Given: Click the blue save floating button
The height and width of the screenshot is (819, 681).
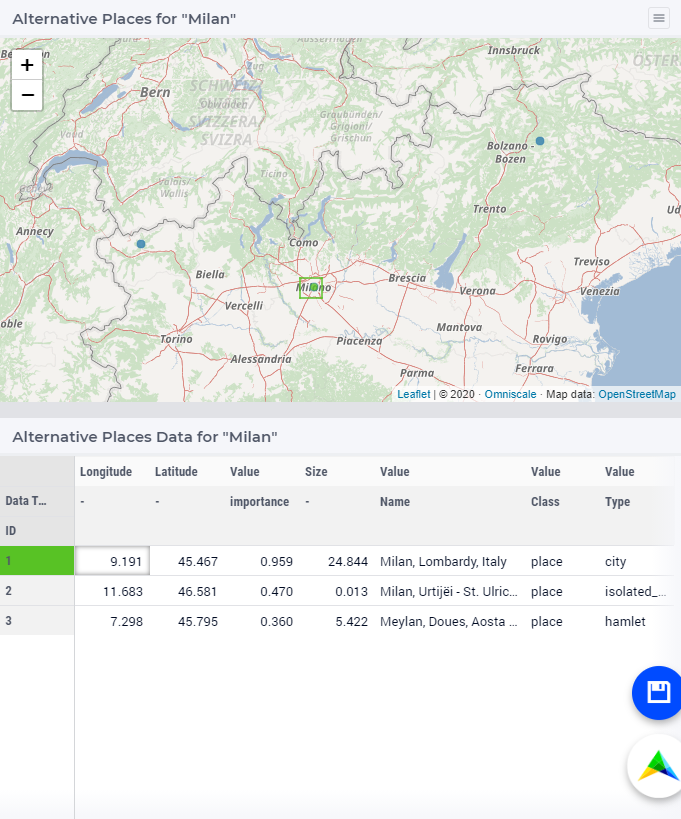Looking at the screenshot, I should coord(658,693).
